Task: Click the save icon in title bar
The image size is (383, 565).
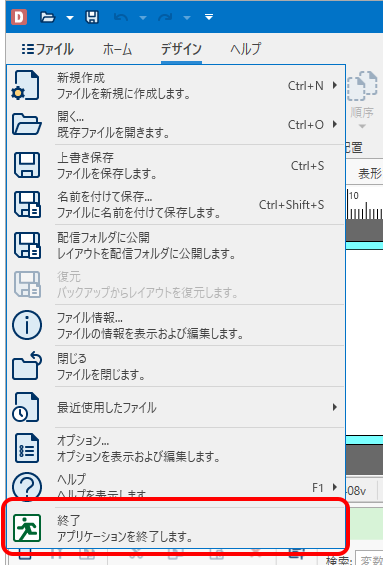Action: pos(92,17)
